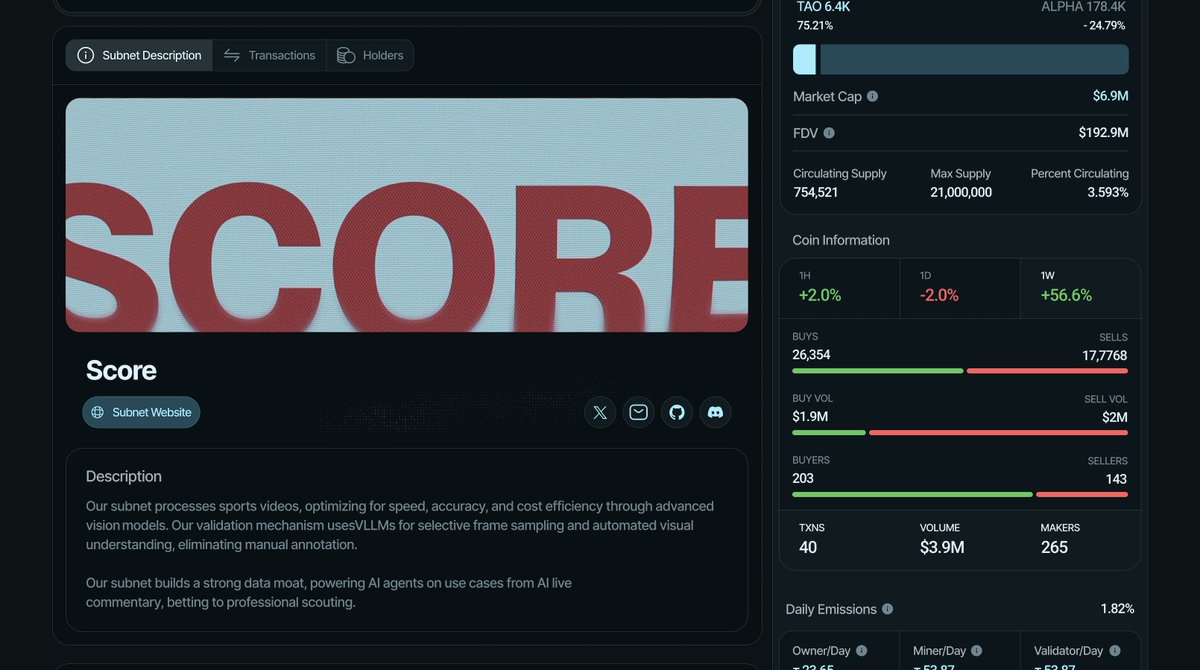
Task: Select the 1D price change cell
Action: [960, 287]
